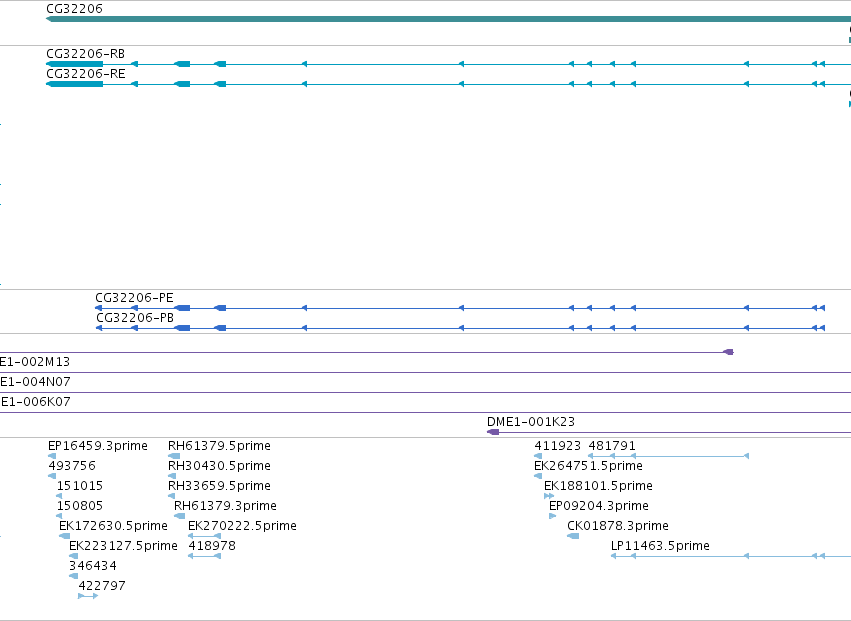Image resolution: width=851 pixels, height=621 pixels.
Task: Click the EK172630.5prime feature glyph
Action: click(64, 536)
